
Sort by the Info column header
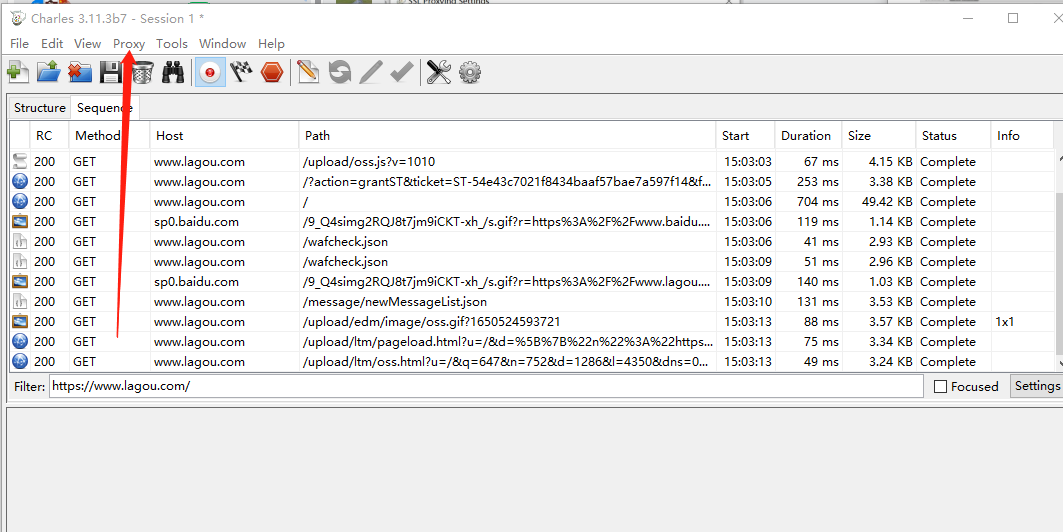point(1022,136)
